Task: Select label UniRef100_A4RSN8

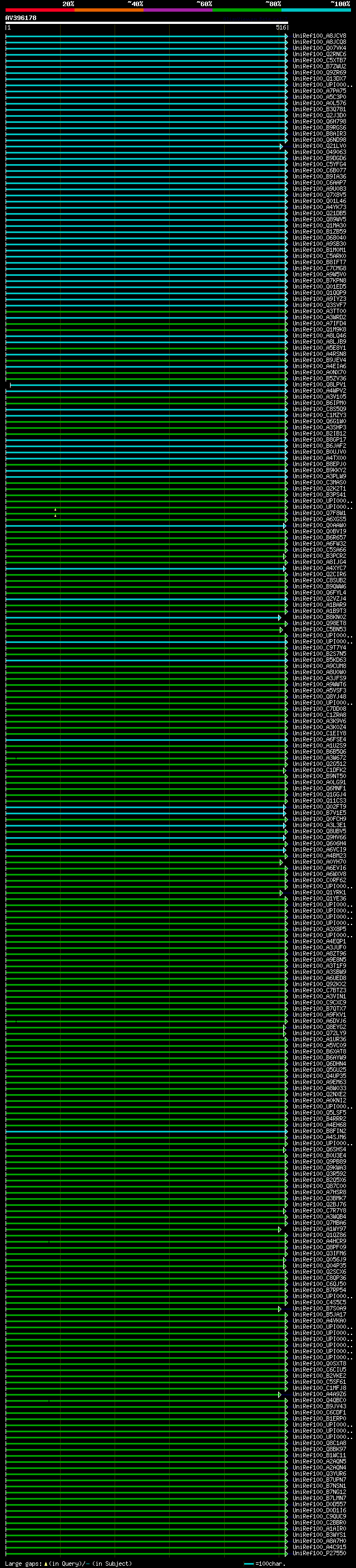Action: 319,354
